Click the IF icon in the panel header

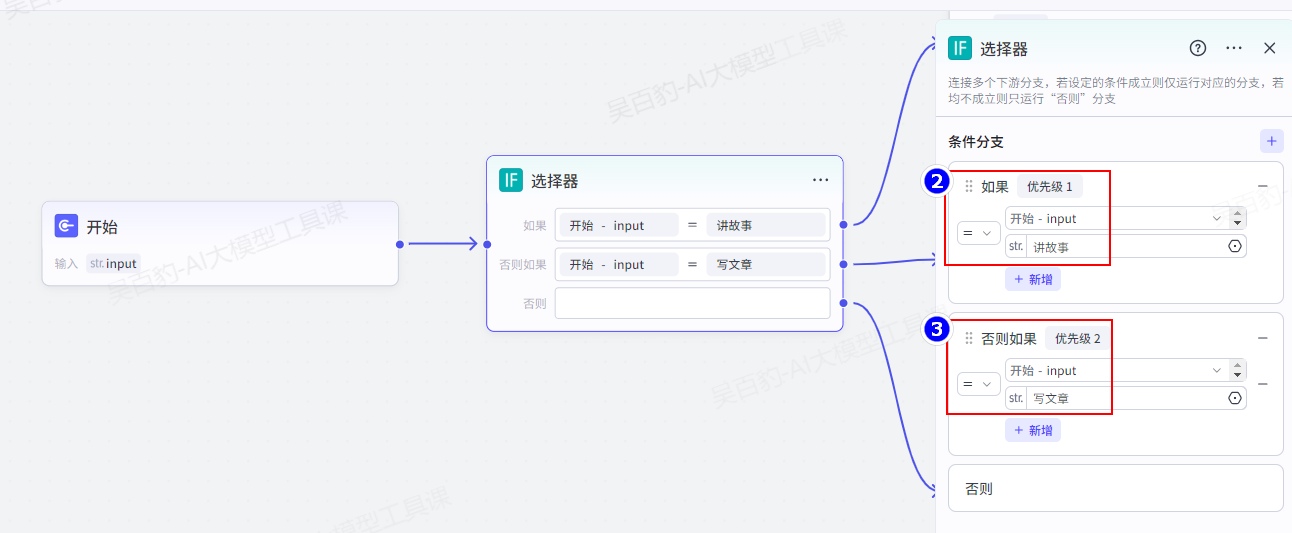pos(960,48)
